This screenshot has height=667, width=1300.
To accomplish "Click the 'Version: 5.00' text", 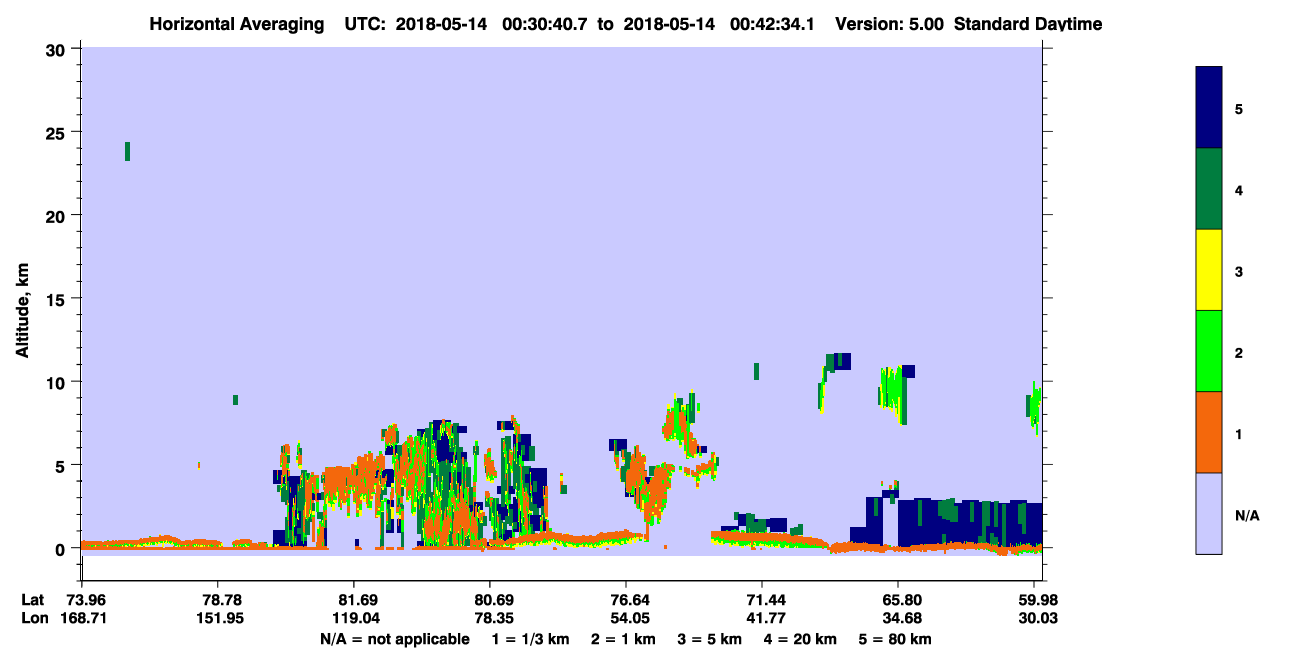I will click(890, 24).
